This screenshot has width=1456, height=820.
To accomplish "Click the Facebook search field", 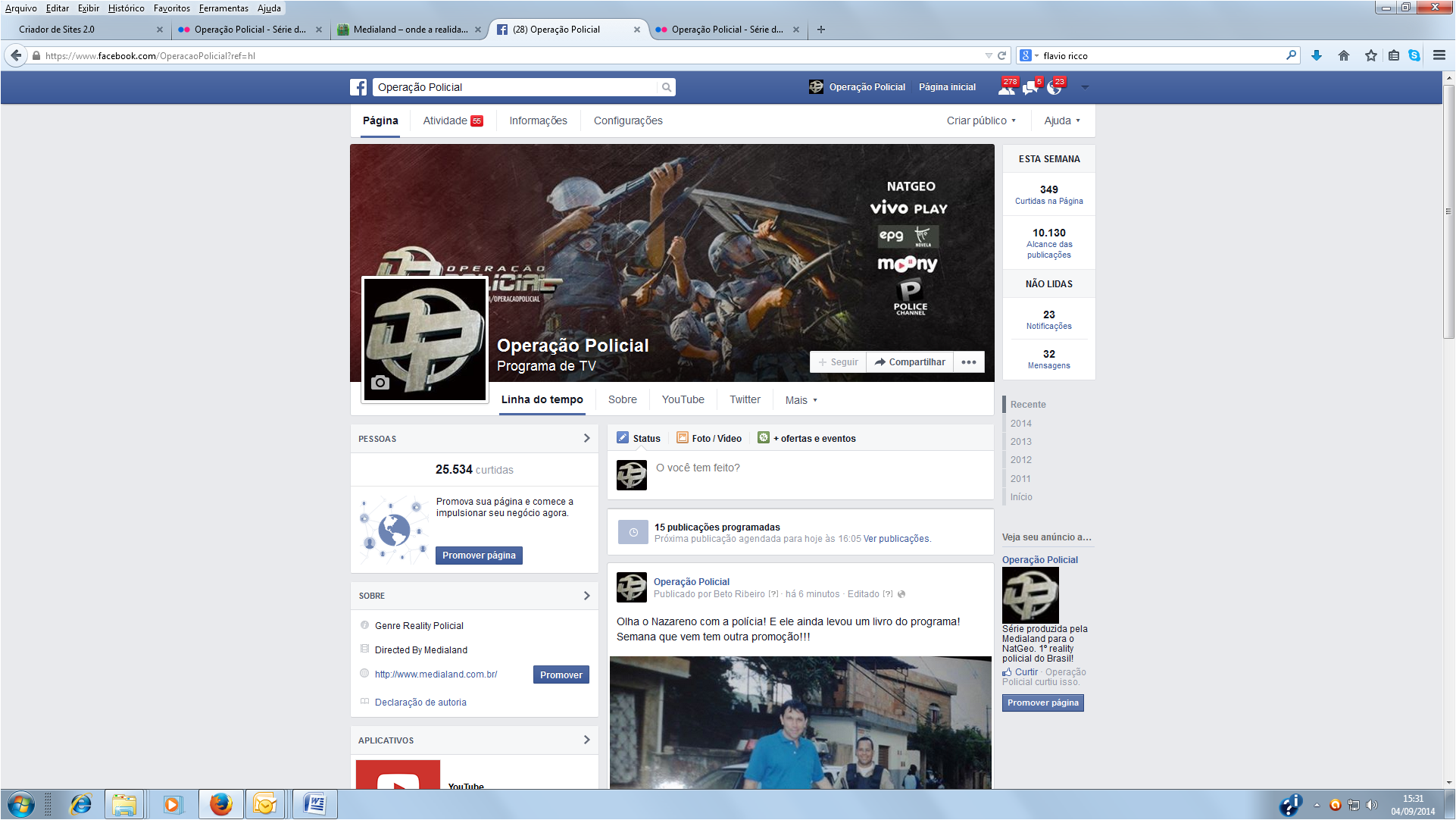I will (x=516, y=87).
